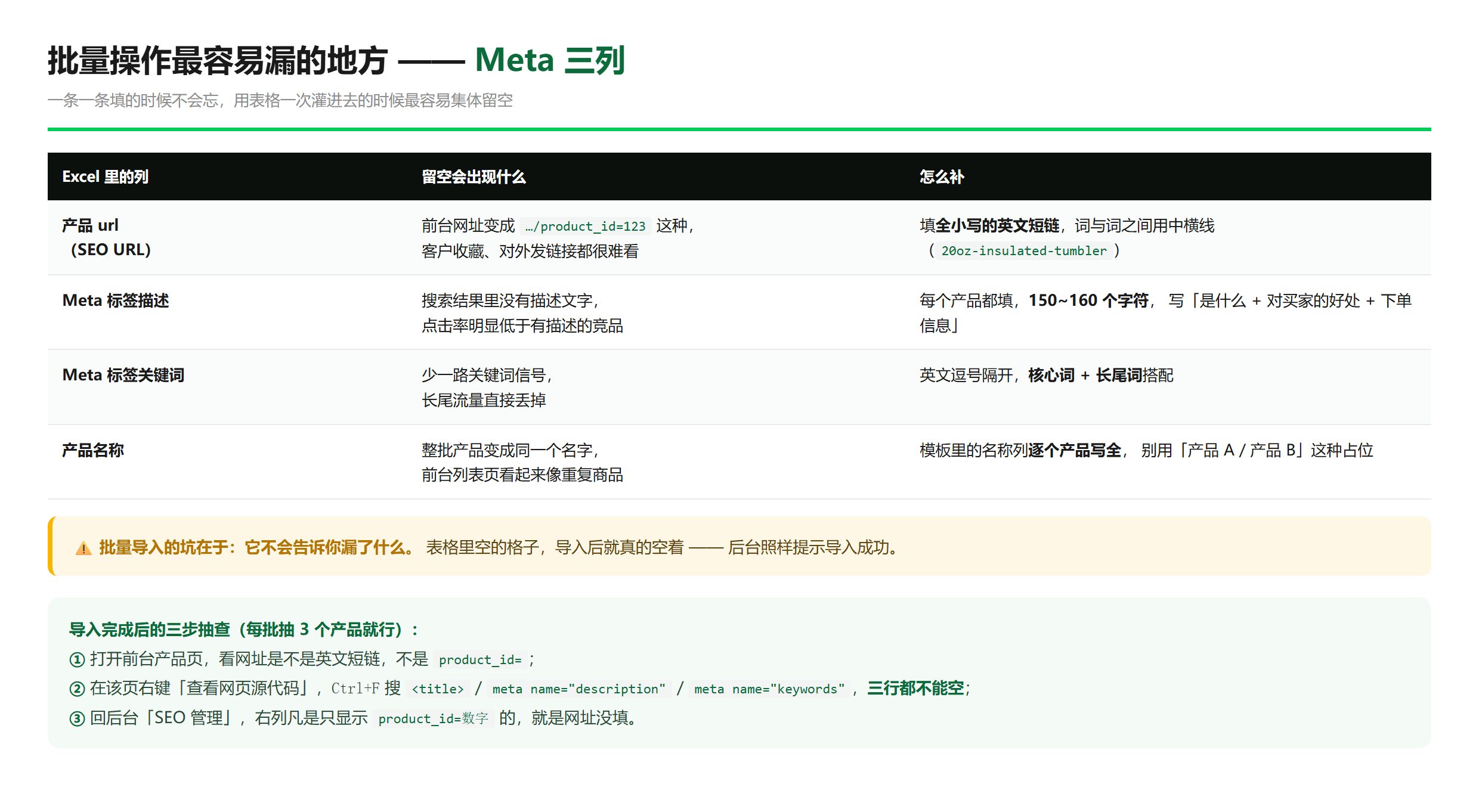Click the subtitle beginning '一条一条填的时候不会忘'
The image size is (1479, 812).
280,100
